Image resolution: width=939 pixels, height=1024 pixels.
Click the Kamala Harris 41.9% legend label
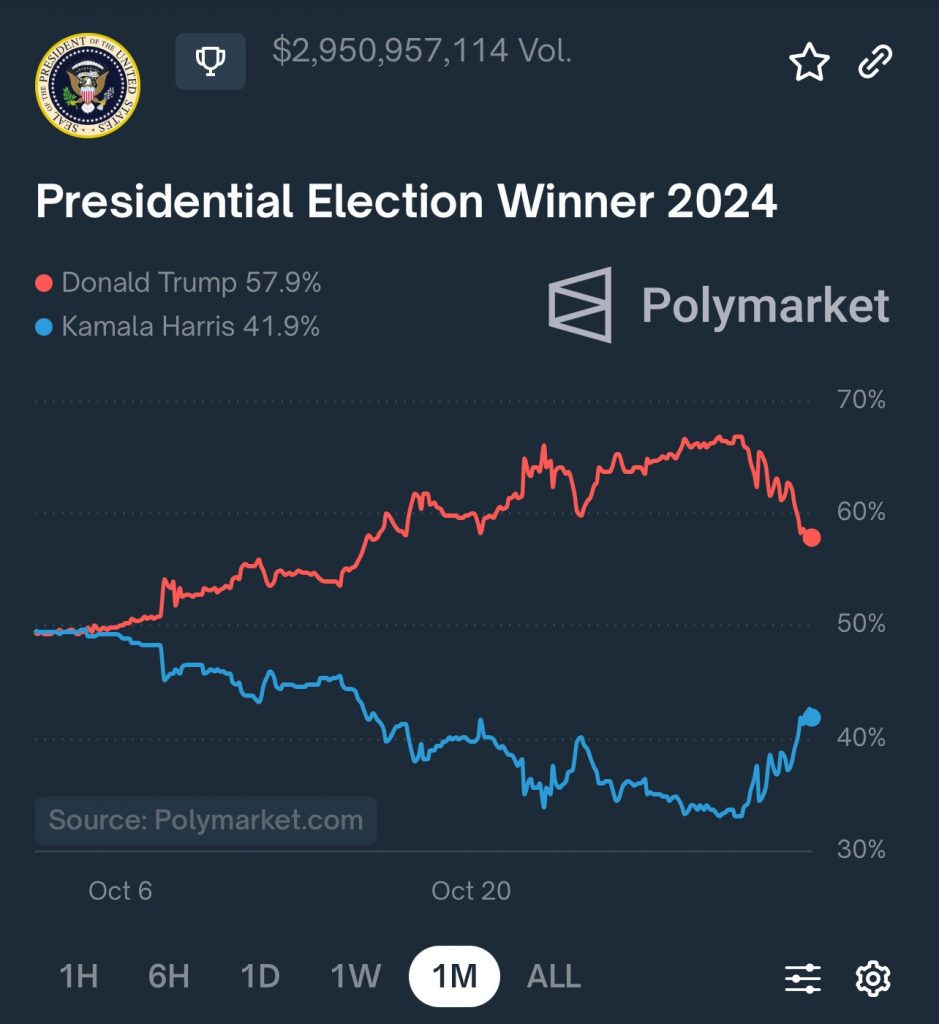191,327
